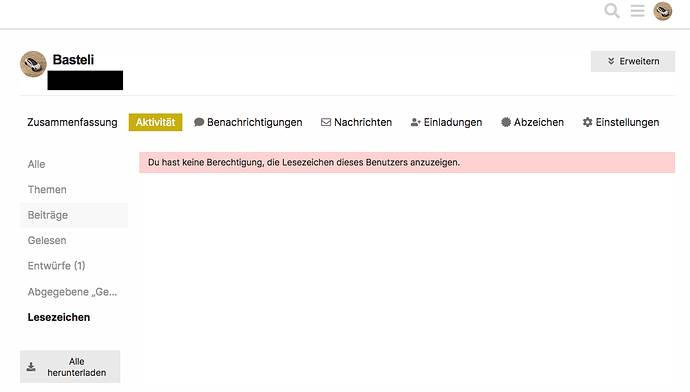Switch to the Einladungen tab

(446, 122)
